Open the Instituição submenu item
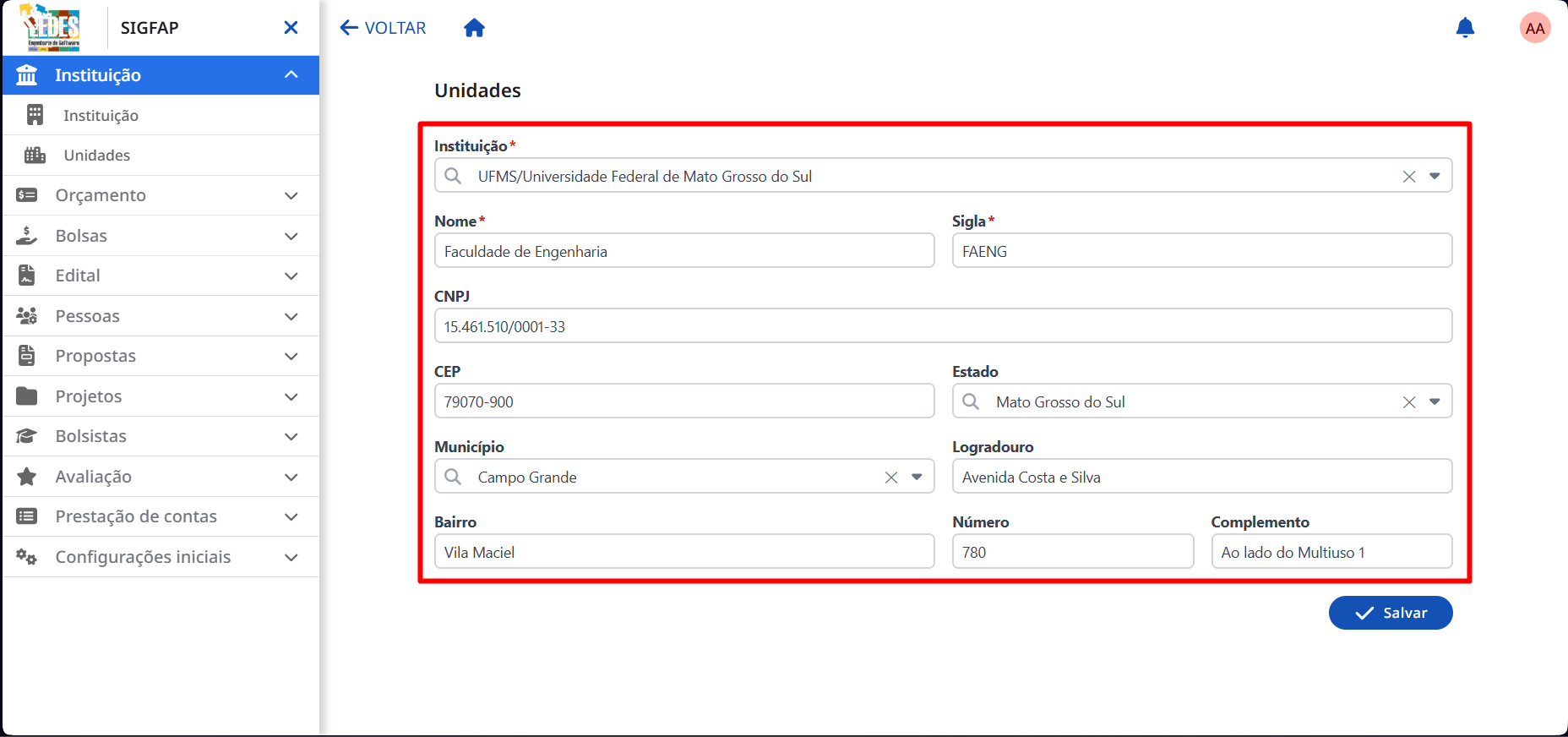This screenshot has width=1568, height=737. pyautogui.click(x=161, y=115)
